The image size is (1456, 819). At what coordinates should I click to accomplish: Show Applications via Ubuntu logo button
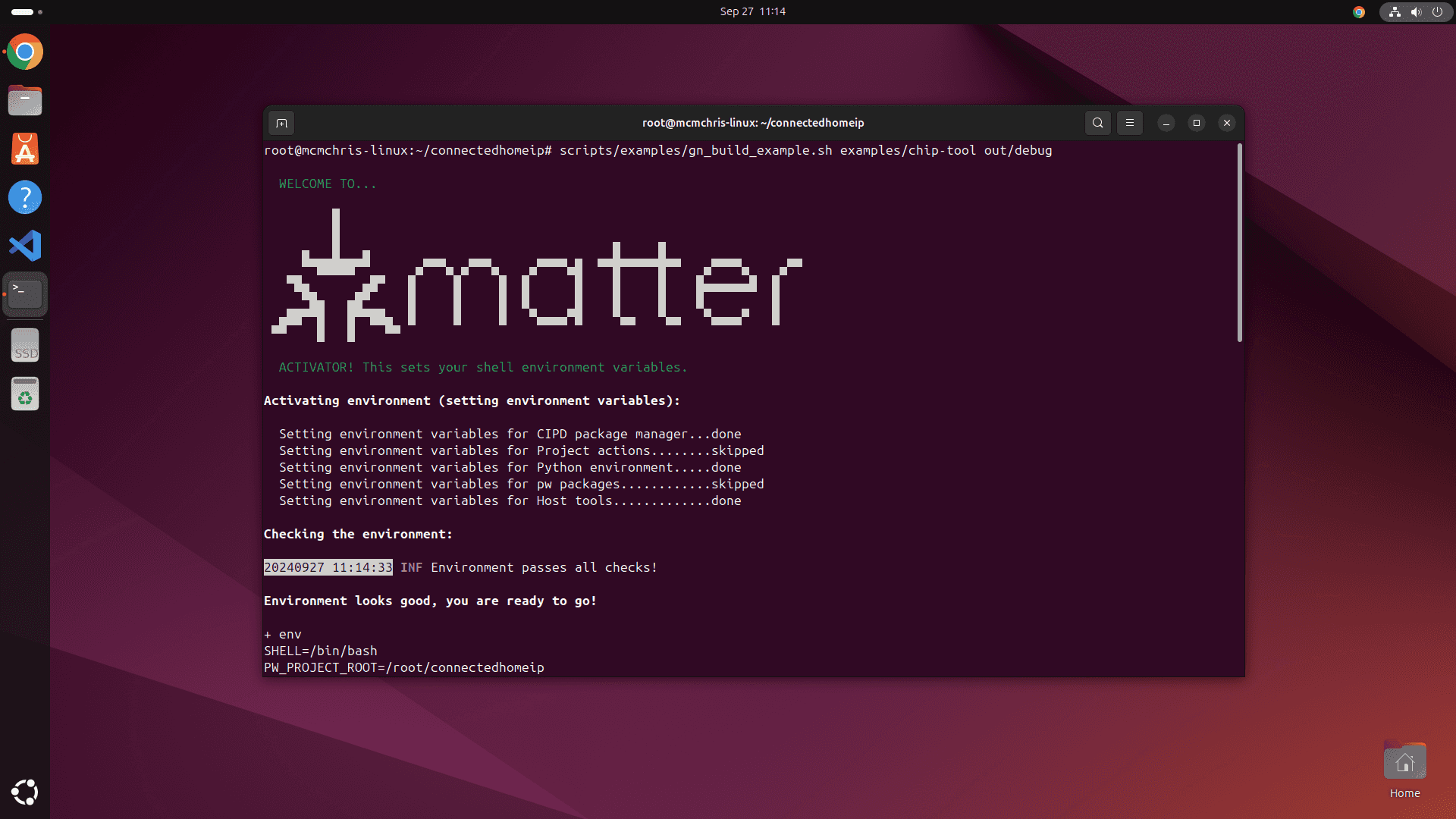tap(25, 792)
